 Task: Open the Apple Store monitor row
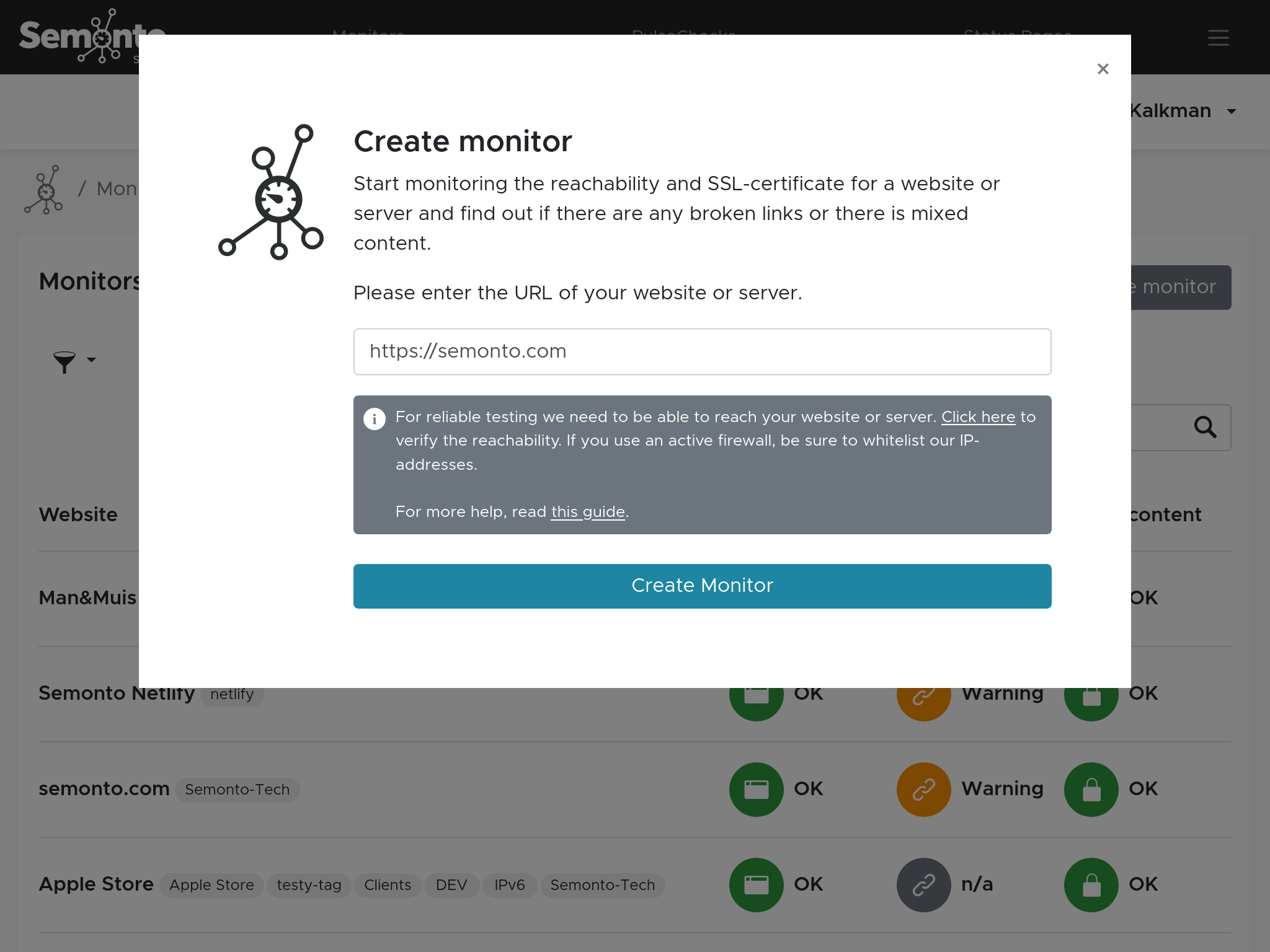(x=96, y=884)
